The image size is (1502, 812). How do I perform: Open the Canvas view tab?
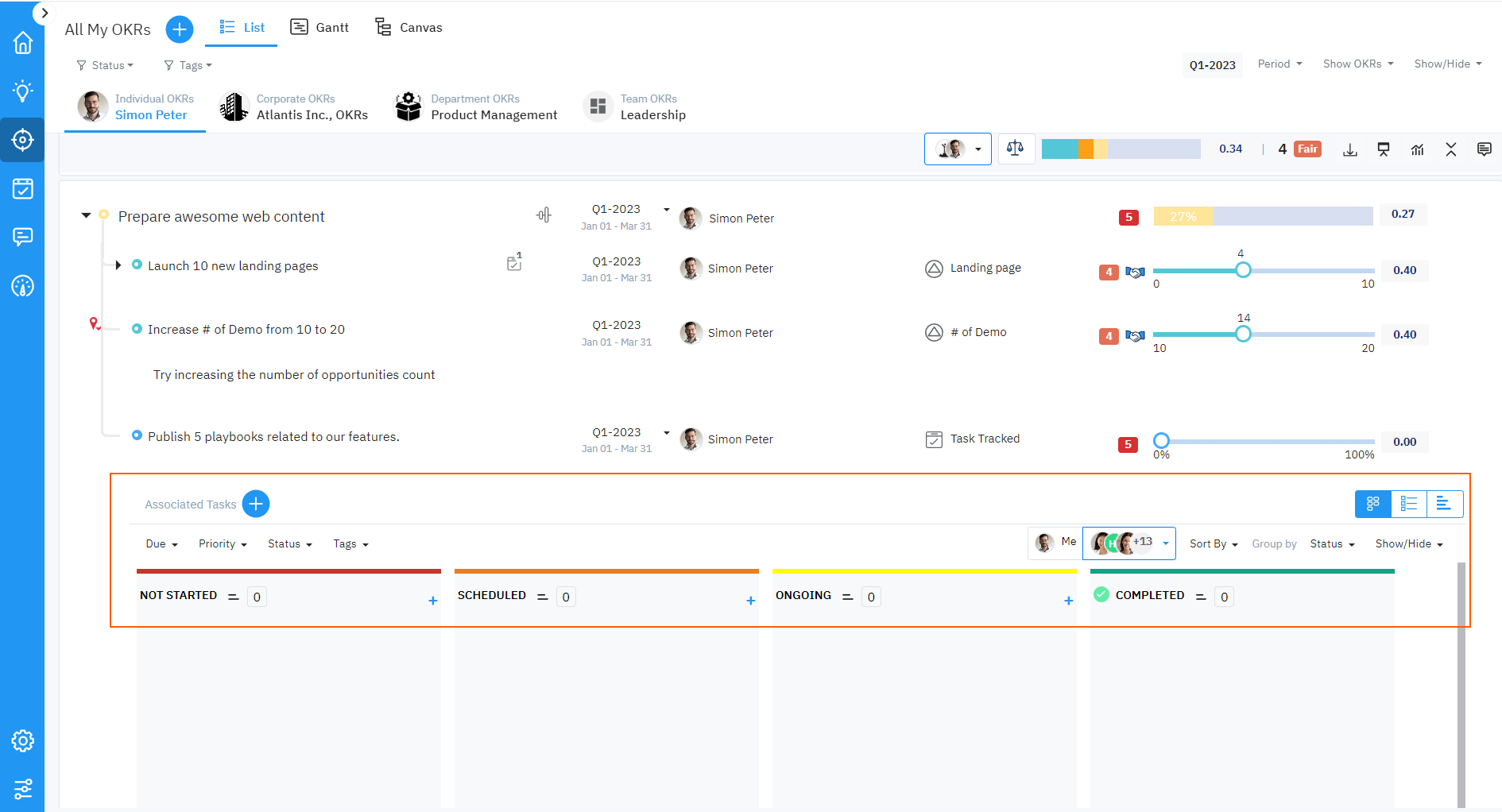(x=408, y=26)
